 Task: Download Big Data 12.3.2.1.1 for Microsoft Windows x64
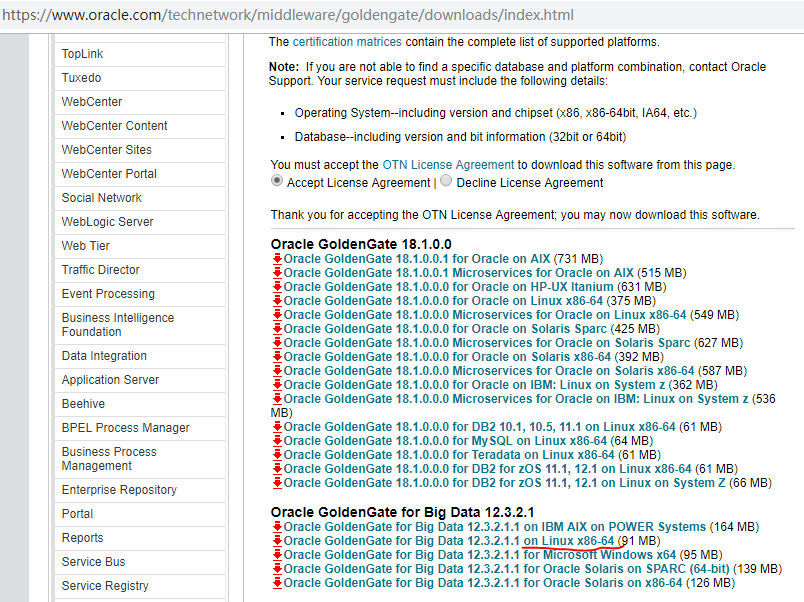(479, 555)
